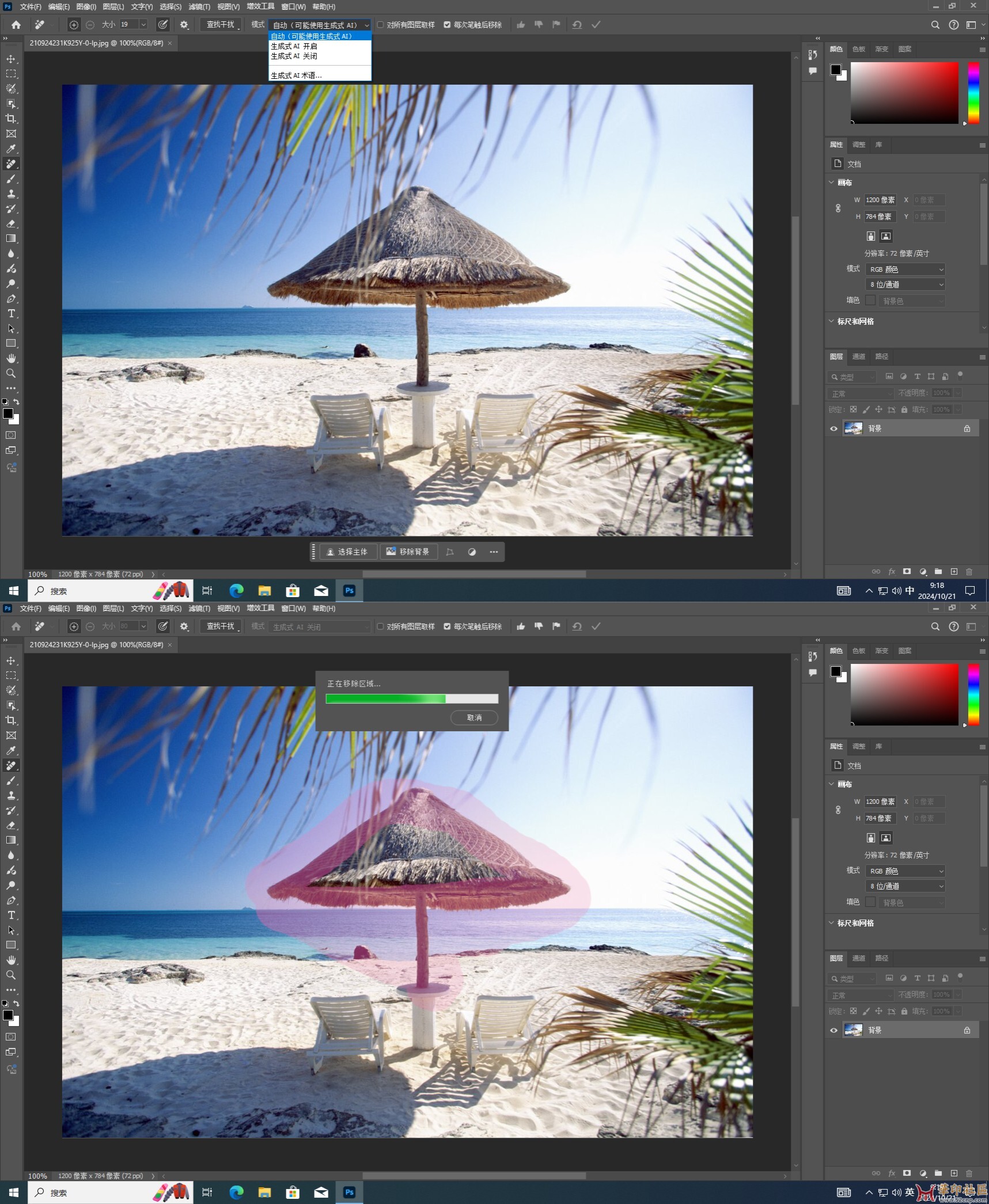Viewport: 989px width, 1204px height.
Task: Click the thumbs-down feedback icon in bottom window
Action: (539, 626)
